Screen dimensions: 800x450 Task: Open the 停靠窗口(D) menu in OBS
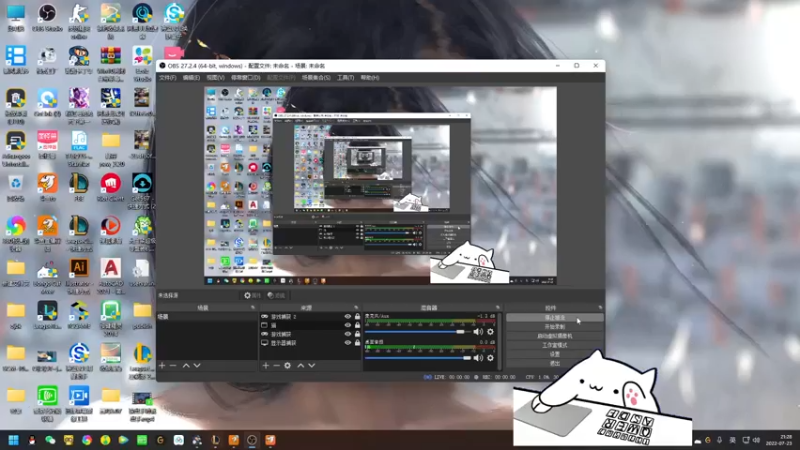[245, 78]
